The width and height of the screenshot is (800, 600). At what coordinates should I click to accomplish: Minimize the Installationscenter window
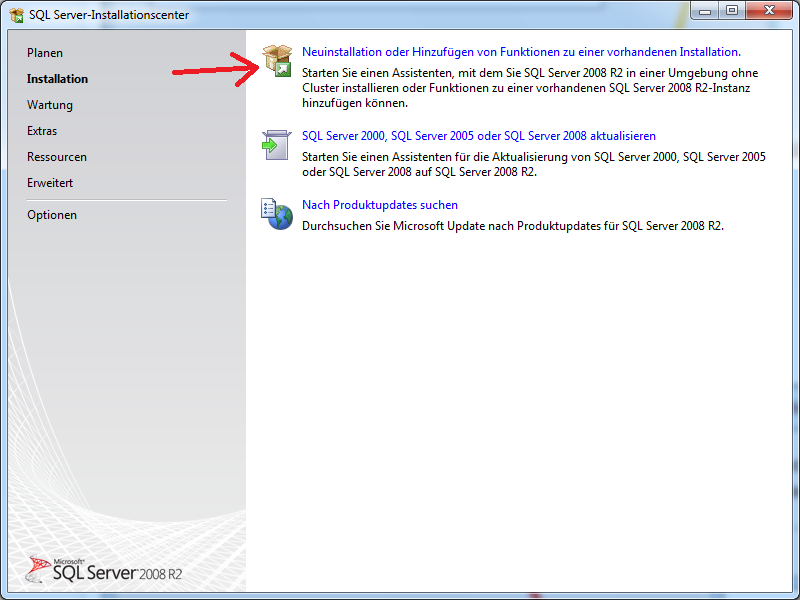click(x=706, y=11)
